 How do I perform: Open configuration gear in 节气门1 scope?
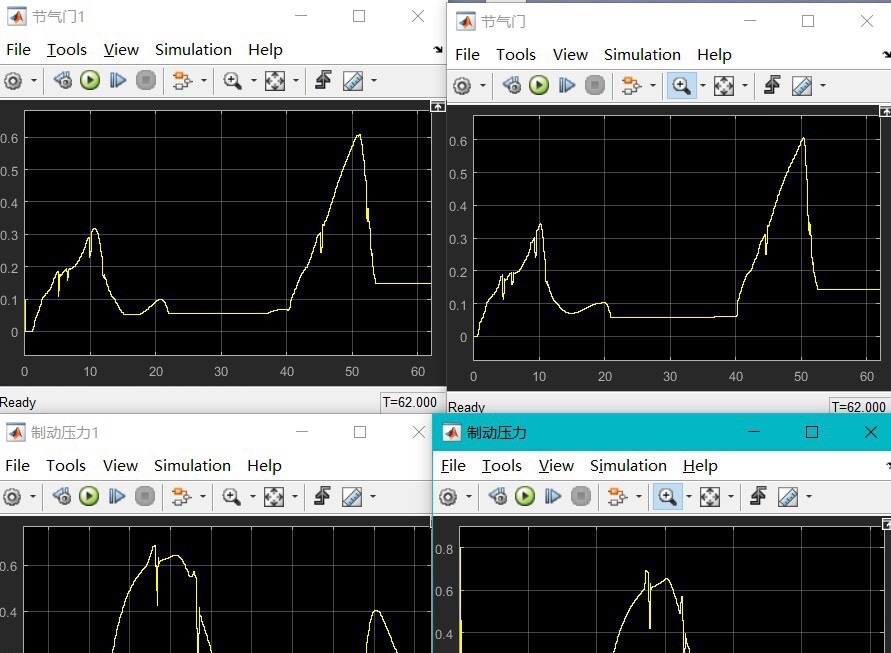13,81
